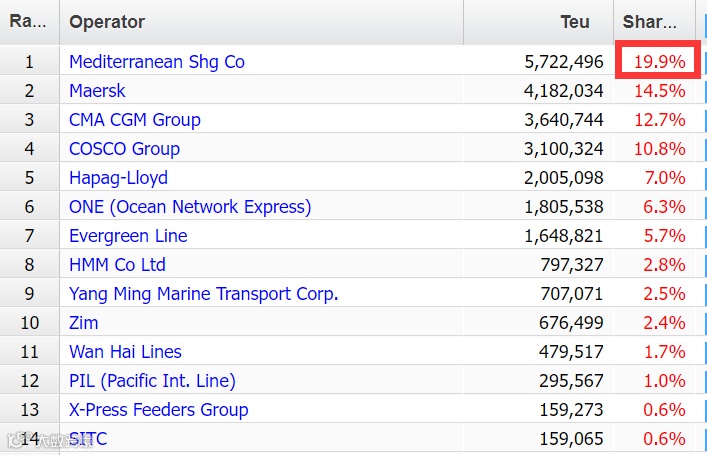The width and height of the screenshot is (707, 455).
Task: Select Teu value 1,648,821
Action: tap(564, 236)
